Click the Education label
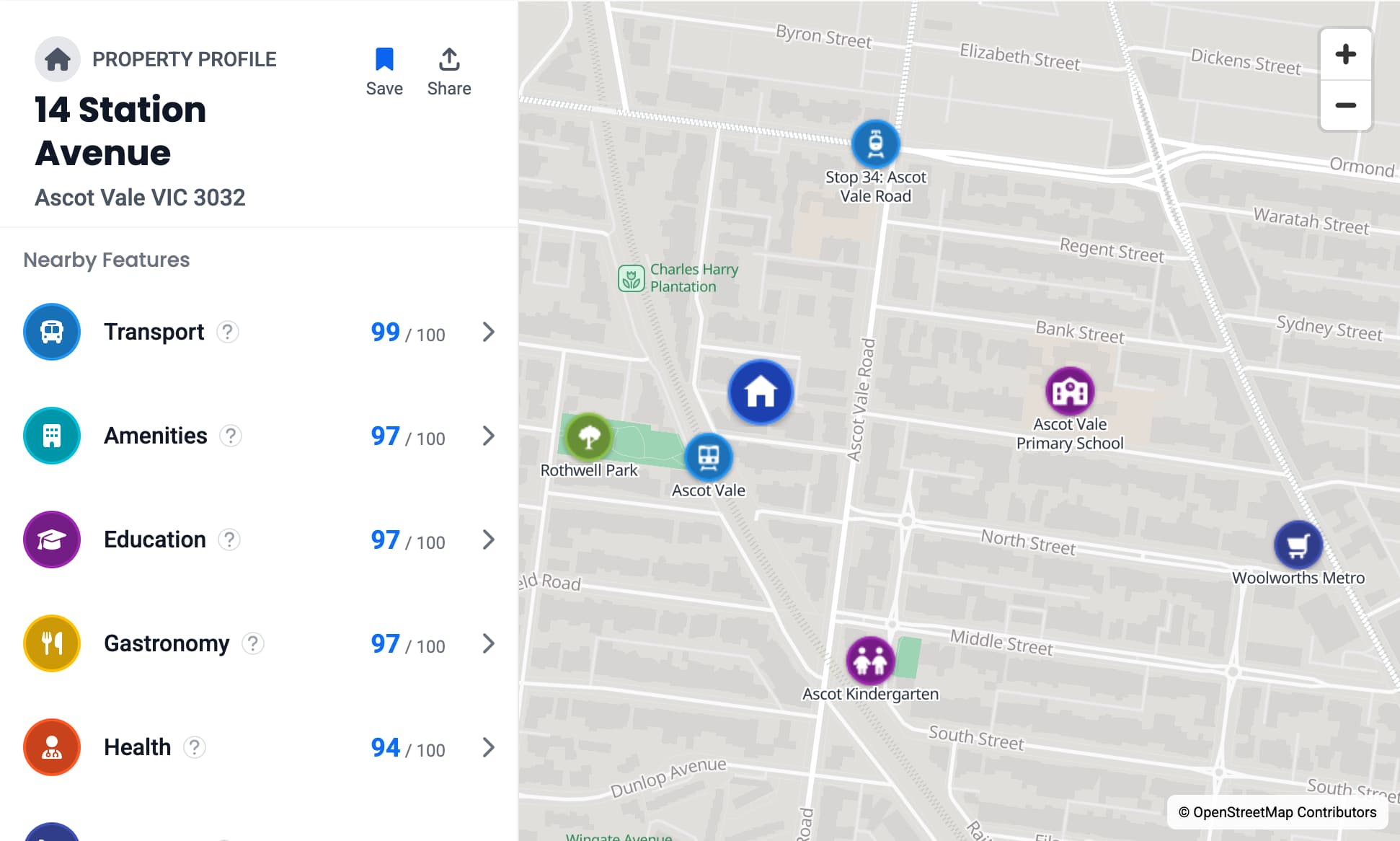1400x841 pixels. pyautogui.click(x=154, y=540)
